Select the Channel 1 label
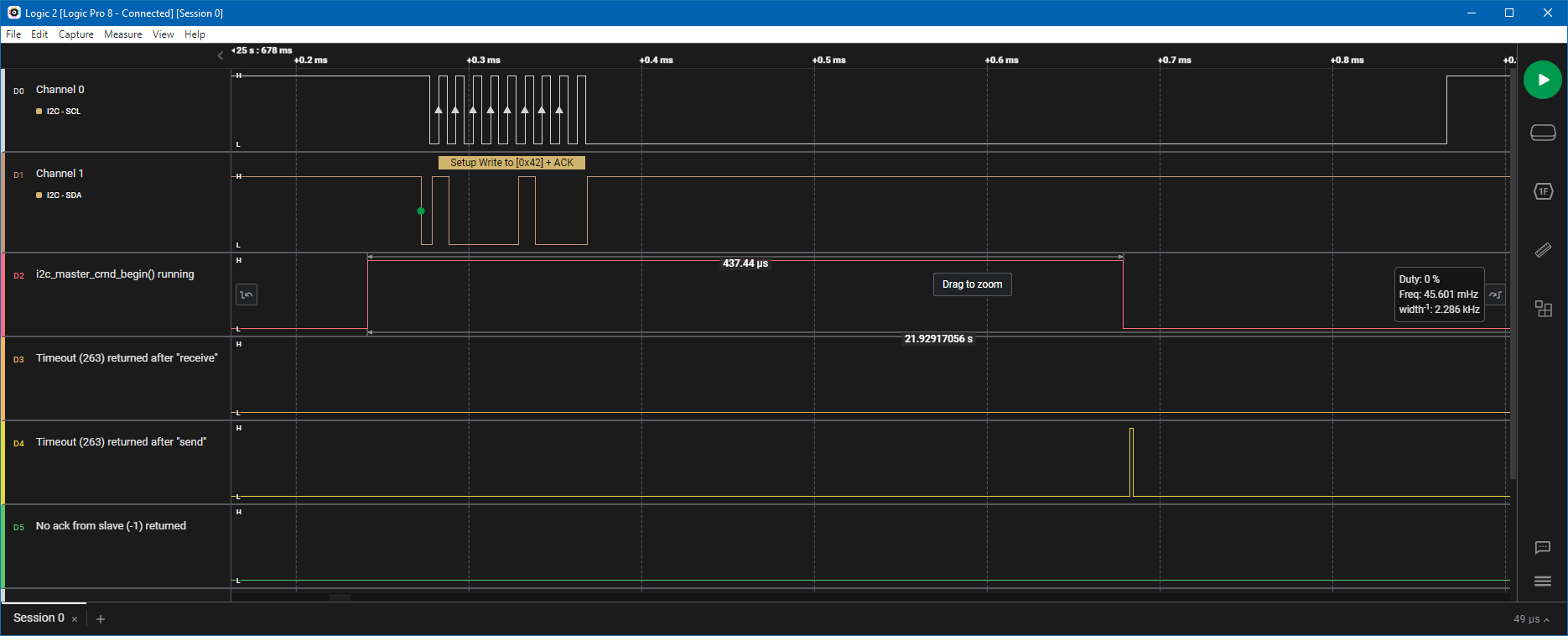1568x636 pixels. [x=60, y=174]
